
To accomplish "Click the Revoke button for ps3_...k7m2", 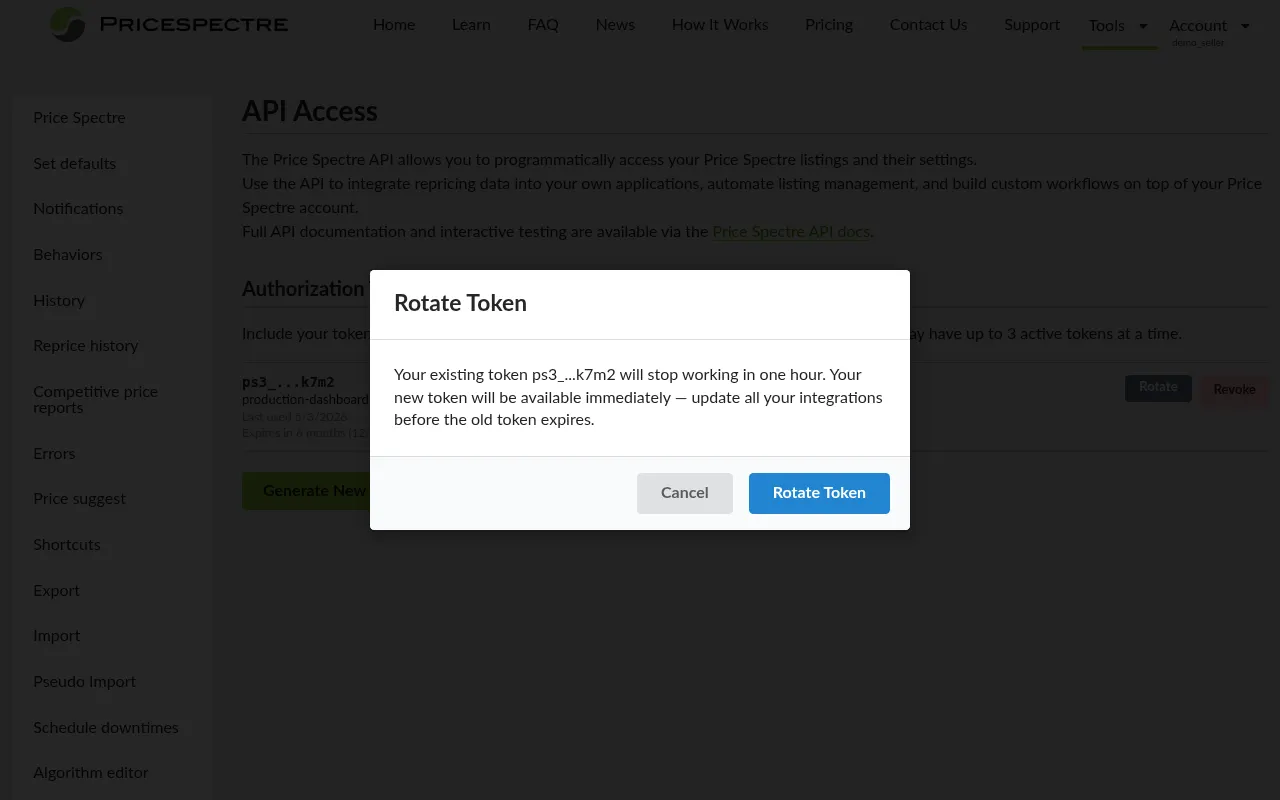I will 1234,390.
